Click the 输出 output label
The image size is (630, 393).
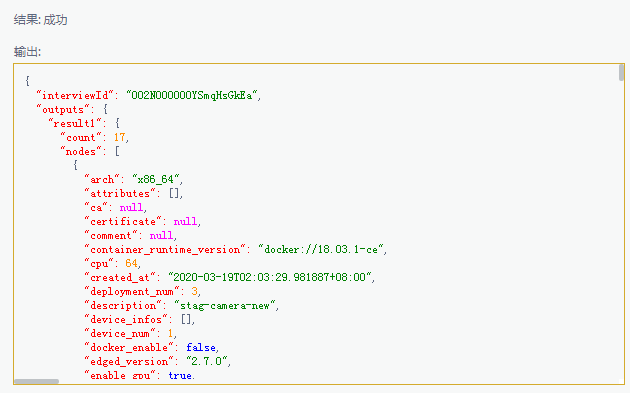pos(27,52)
